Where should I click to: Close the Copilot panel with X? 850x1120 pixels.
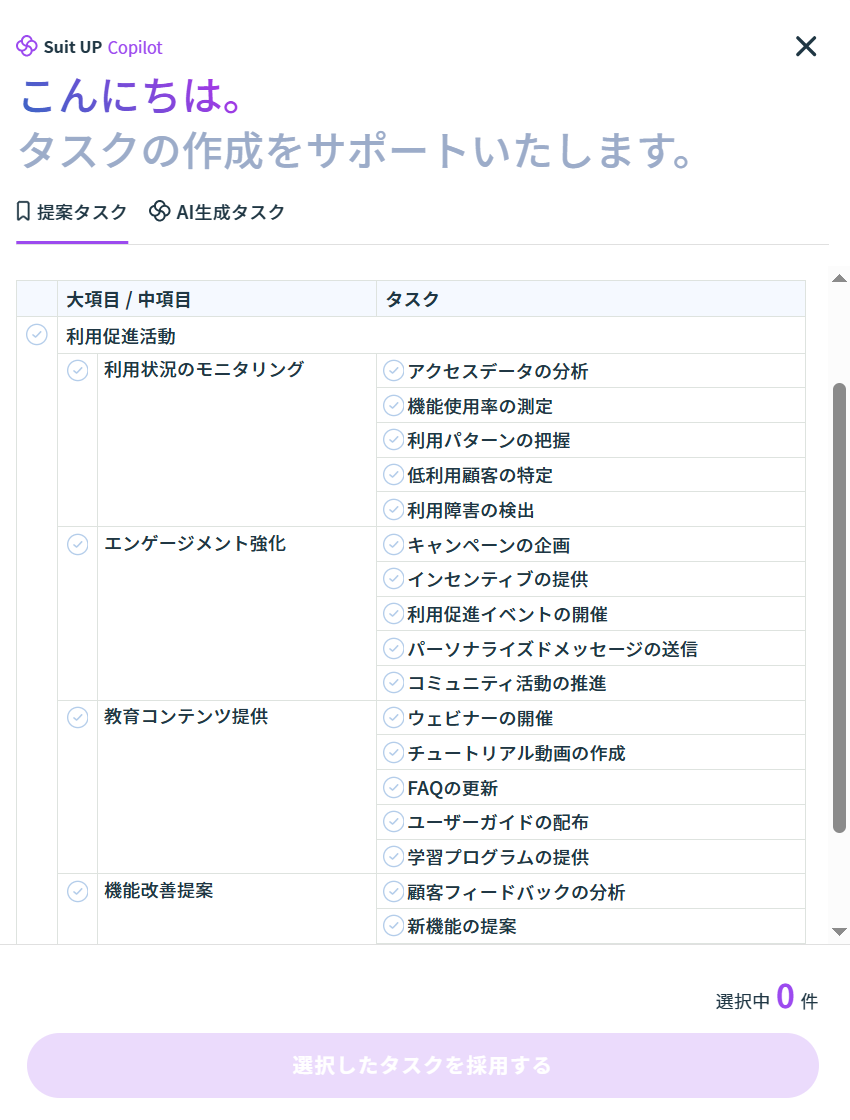(x=805, y=46)
